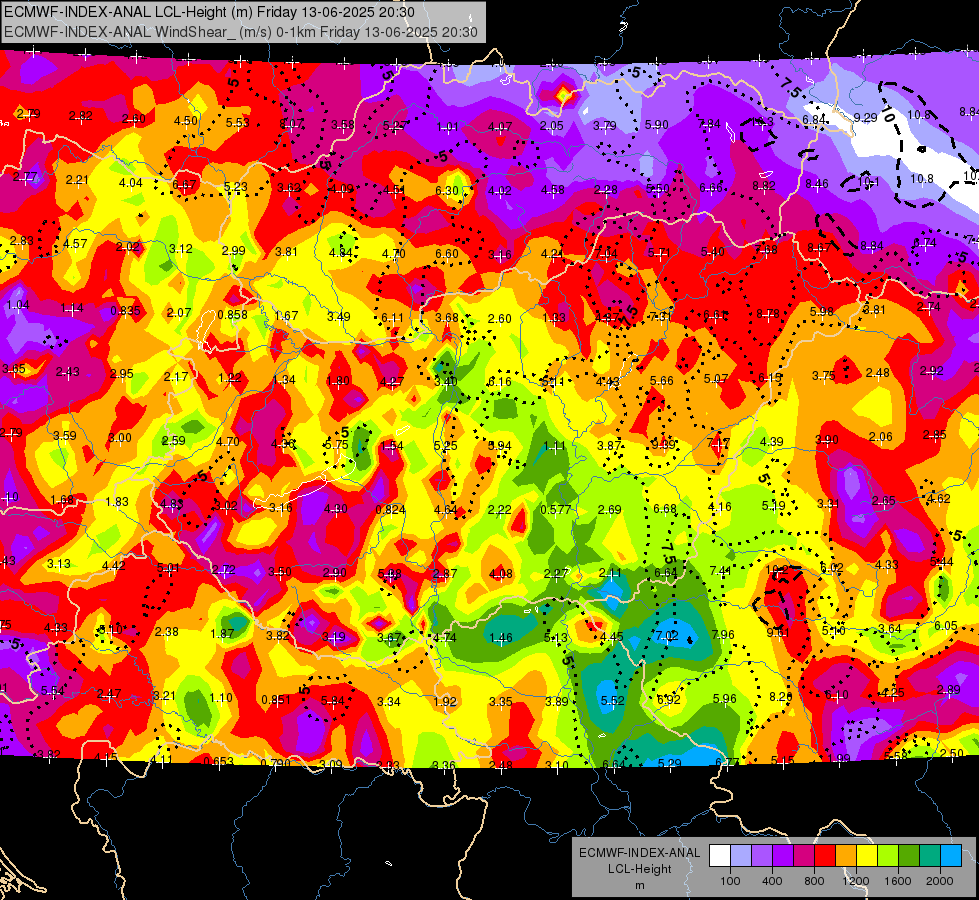Click the wind shear value '2.05'
Viewport: 979px width, 900px height.
tap(551, 126)
